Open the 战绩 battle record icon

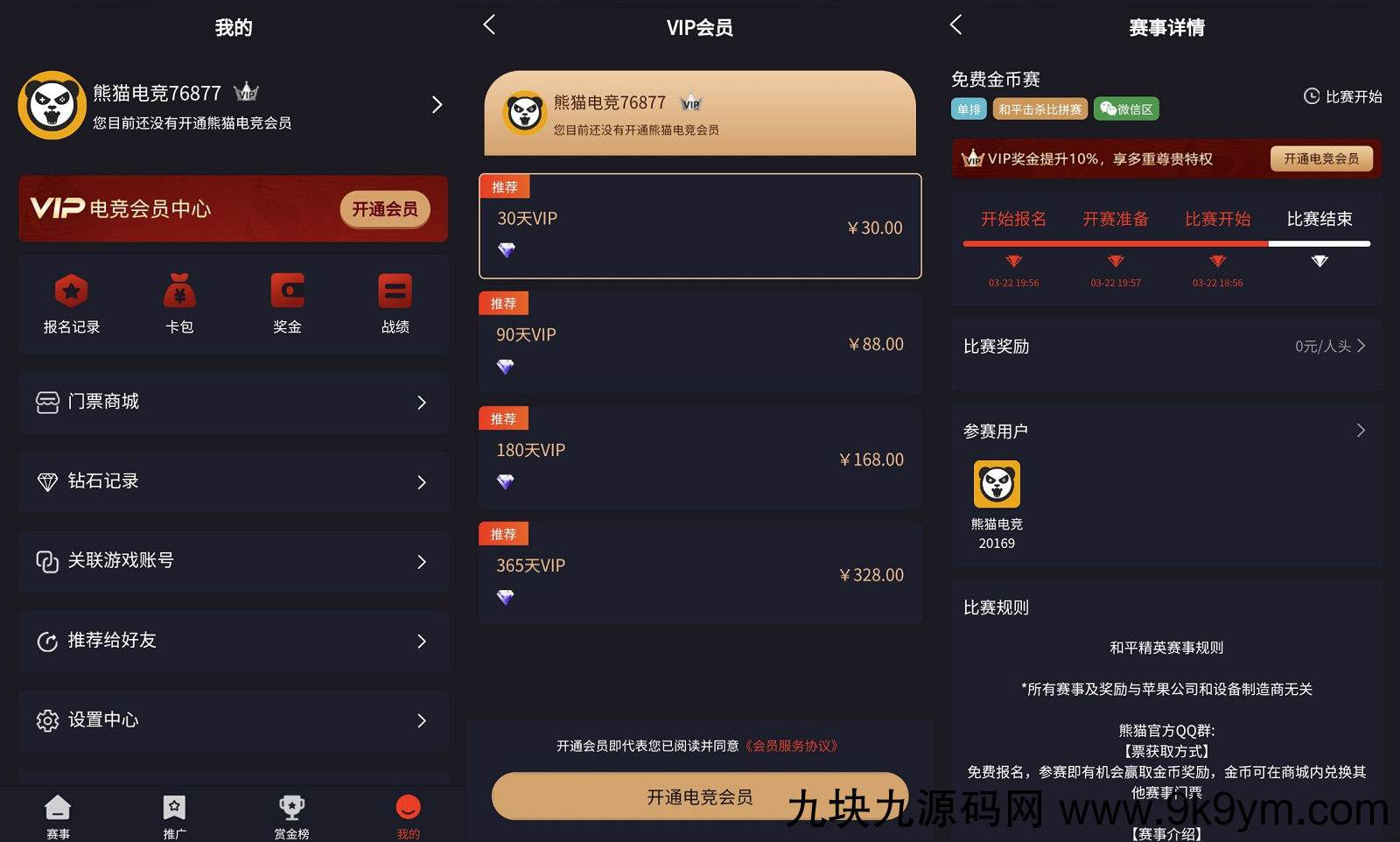(395, 304)
